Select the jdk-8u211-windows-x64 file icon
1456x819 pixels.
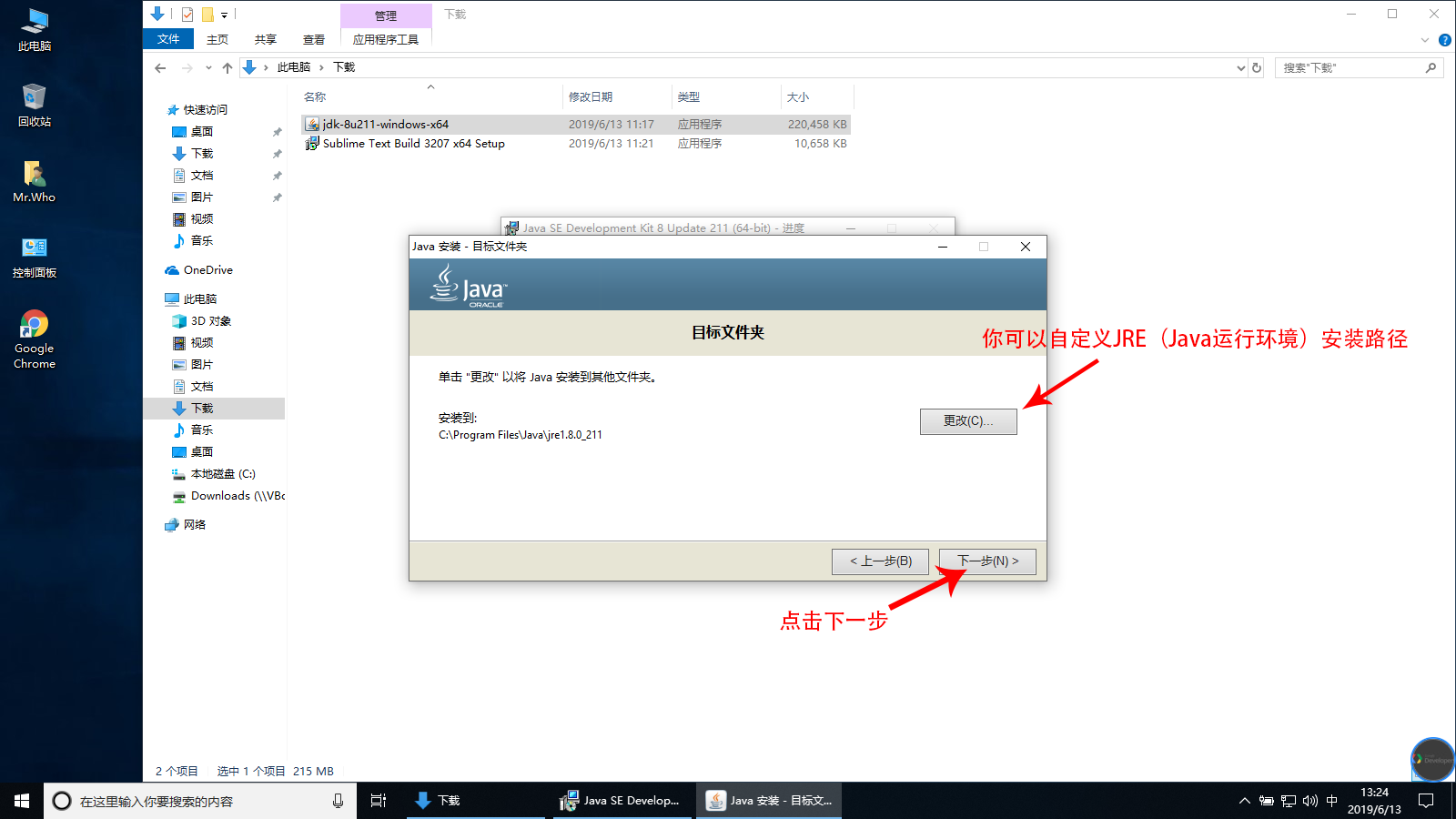point(312,124)
